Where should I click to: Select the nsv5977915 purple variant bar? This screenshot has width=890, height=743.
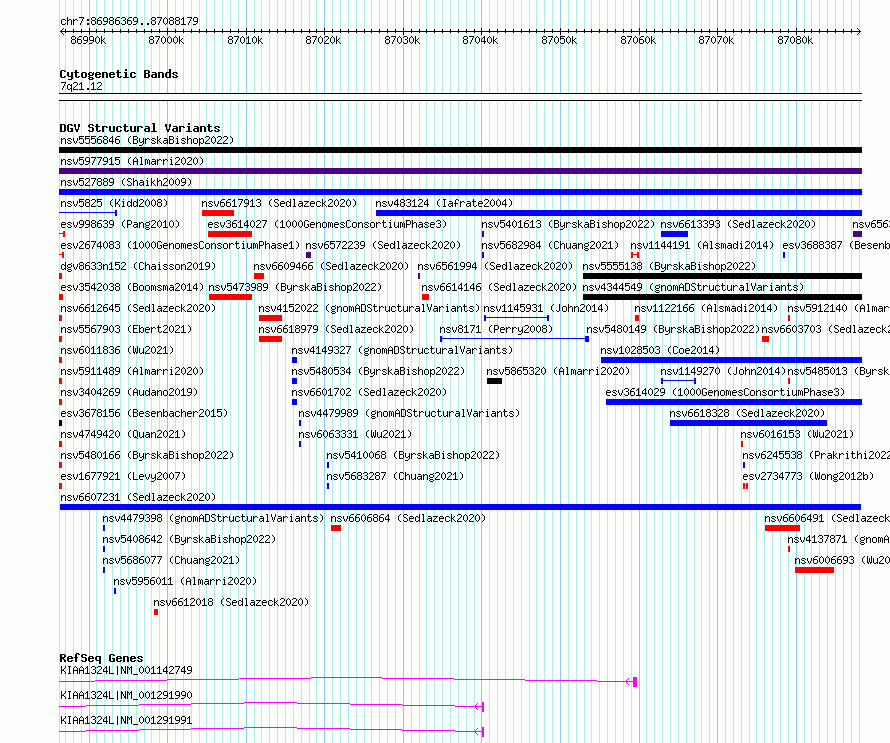(460, 171)
